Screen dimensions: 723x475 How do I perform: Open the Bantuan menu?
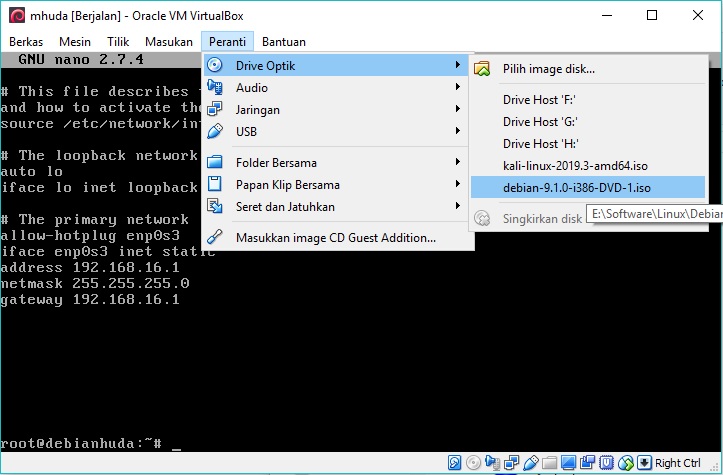284,42
